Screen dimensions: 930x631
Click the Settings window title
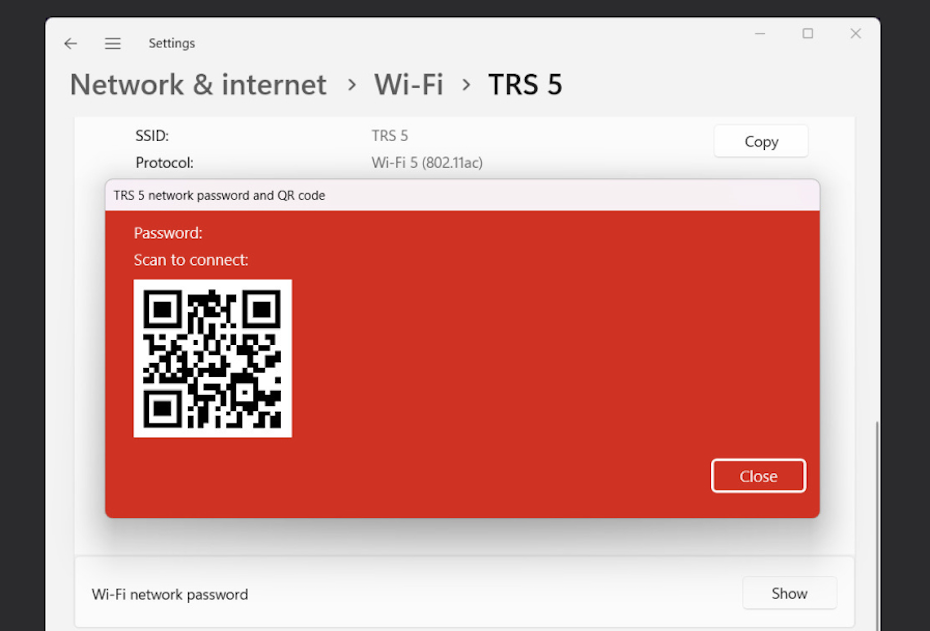point(171,43)
